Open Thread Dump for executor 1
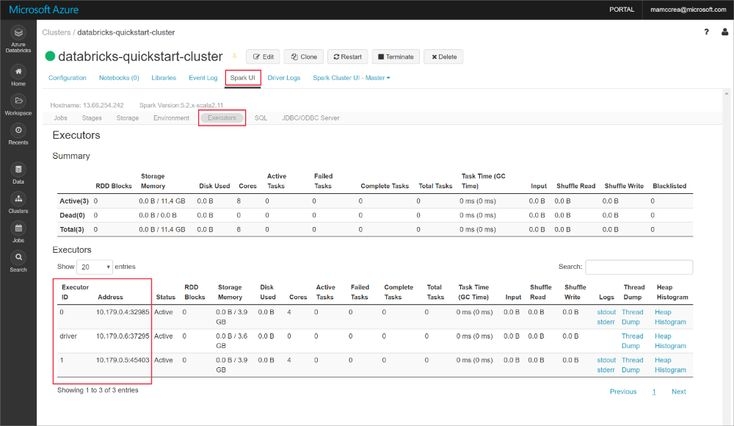 (632, 365)
